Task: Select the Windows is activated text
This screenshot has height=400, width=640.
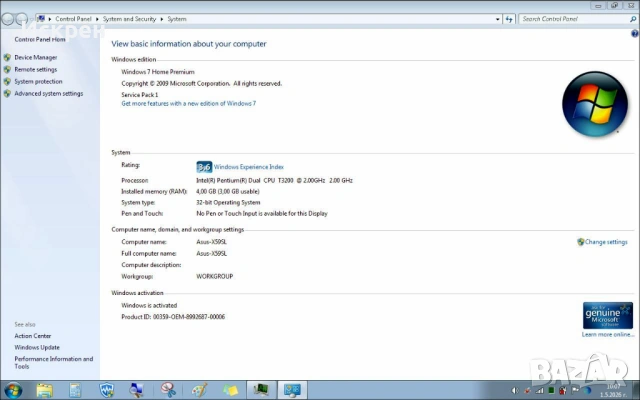Action: [x=149, y=305]
